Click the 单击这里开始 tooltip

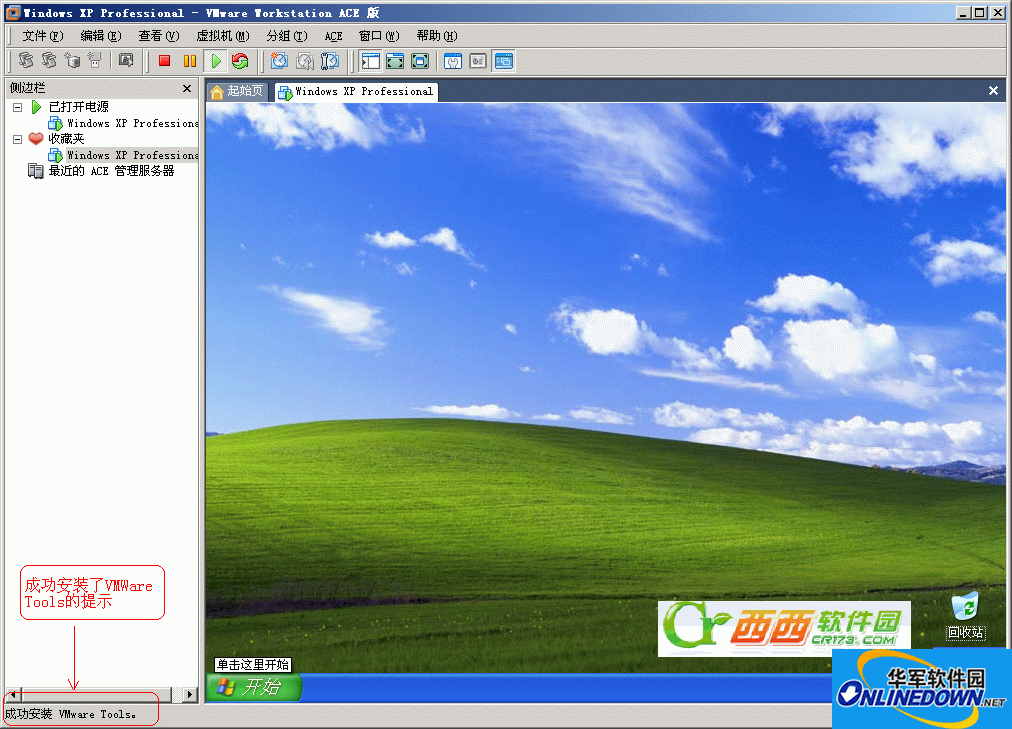pos(253,665)
